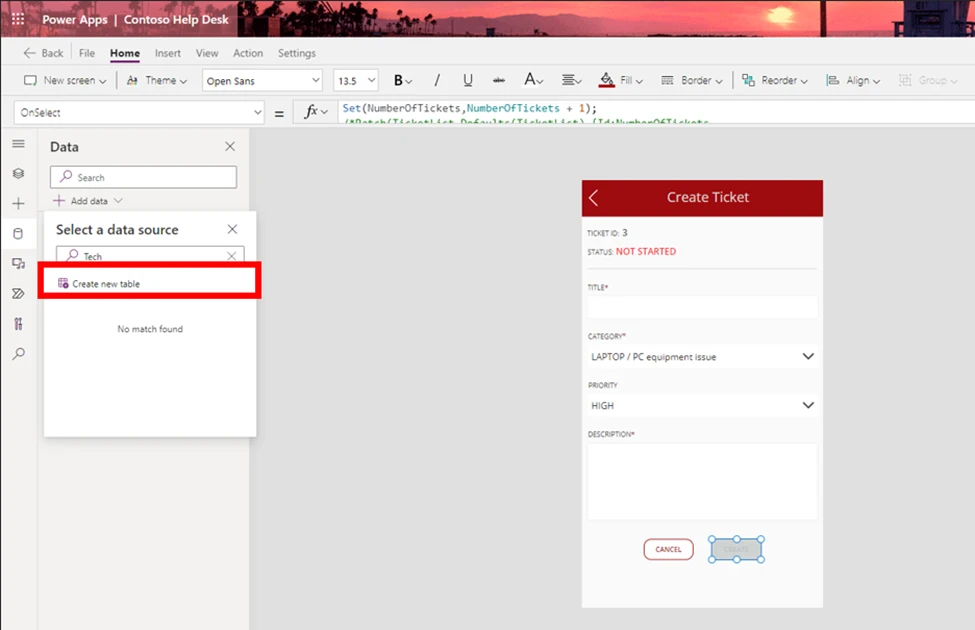The width and height of the screenshot is (975, 630).
Task: Open the Power Automate panel icon
Action: [17, 293]
